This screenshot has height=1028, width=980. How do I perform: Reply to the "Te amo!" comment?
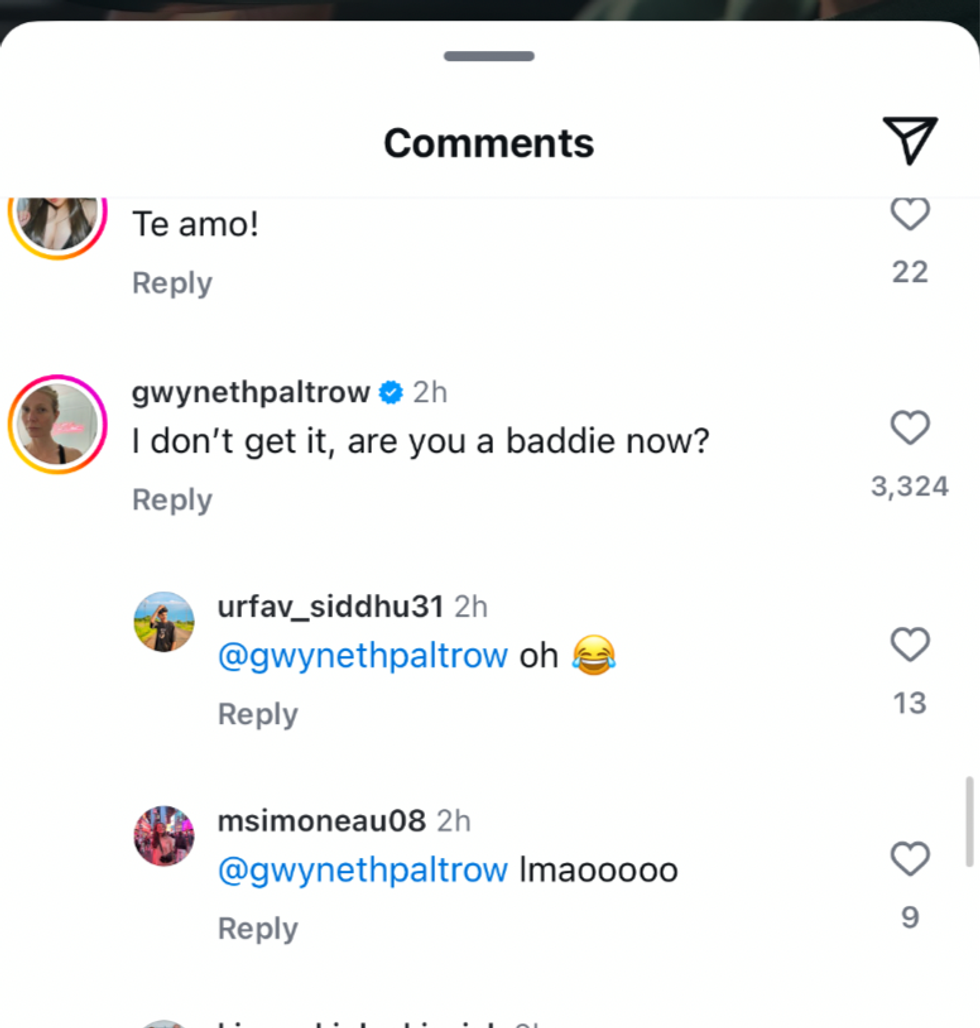coord(172,283)
